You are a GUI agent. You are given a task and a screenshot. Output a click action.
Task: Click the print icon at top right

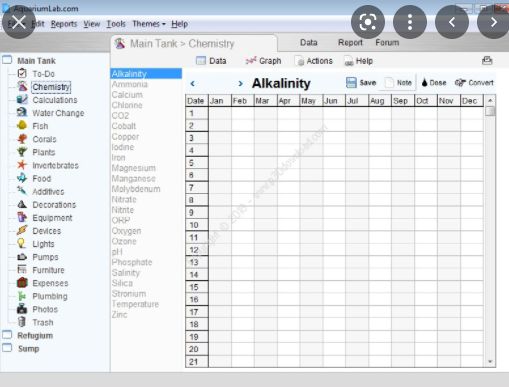point(487,60)
